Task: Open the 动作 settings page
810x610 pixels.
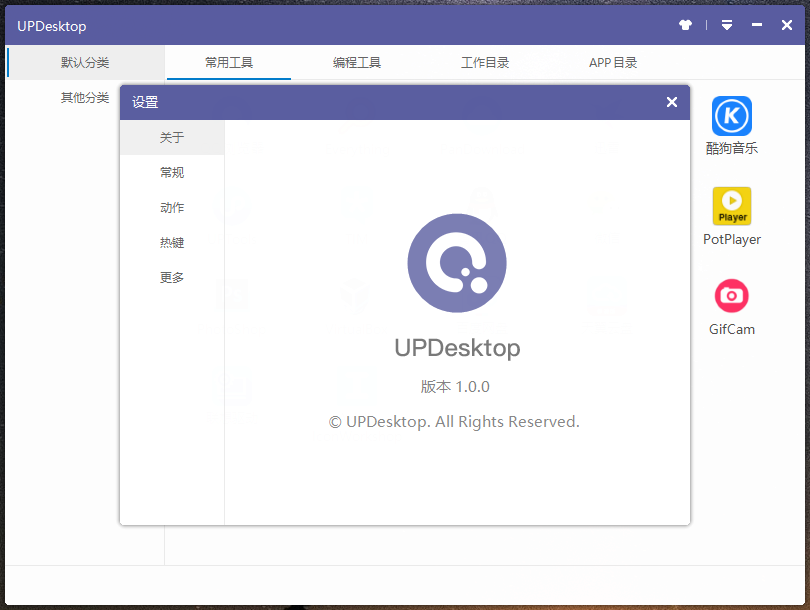Action: click(x=172, y=208)
